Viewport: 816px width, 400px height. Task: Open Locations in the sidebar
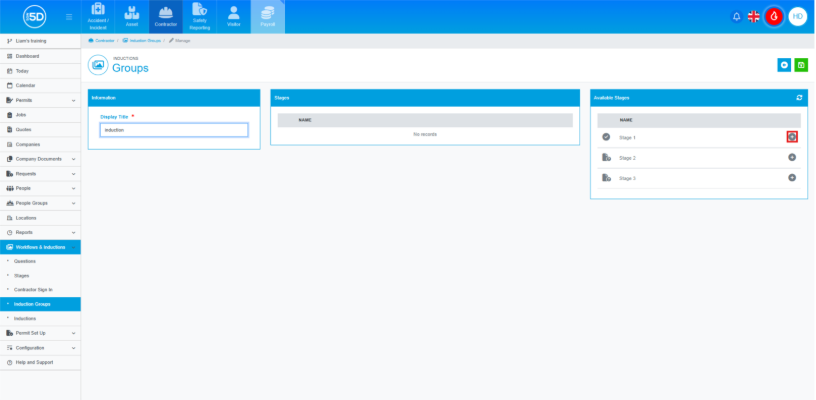coord(40,217)
